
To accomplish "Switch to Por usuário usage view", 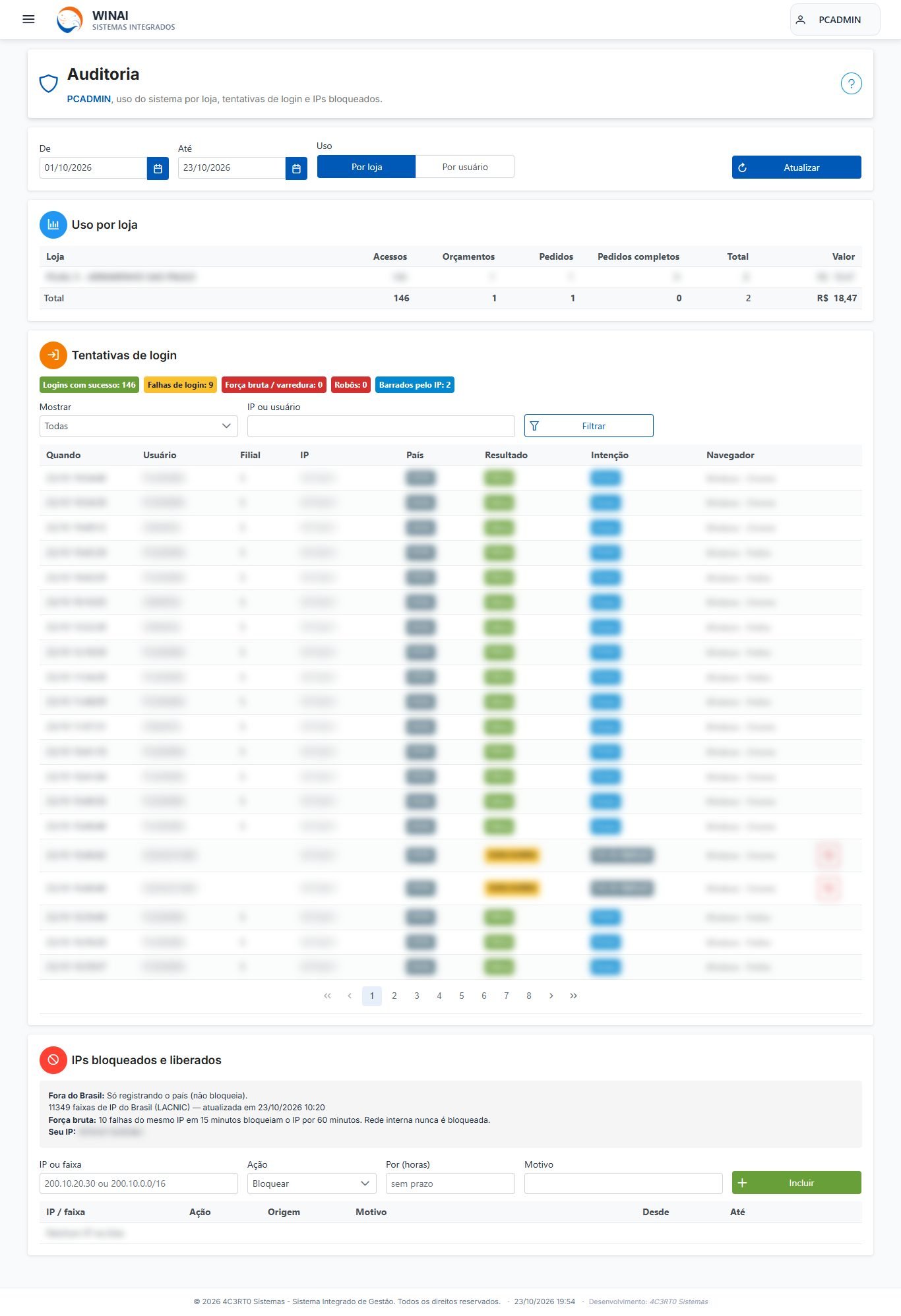I will [x=465, y=167].
